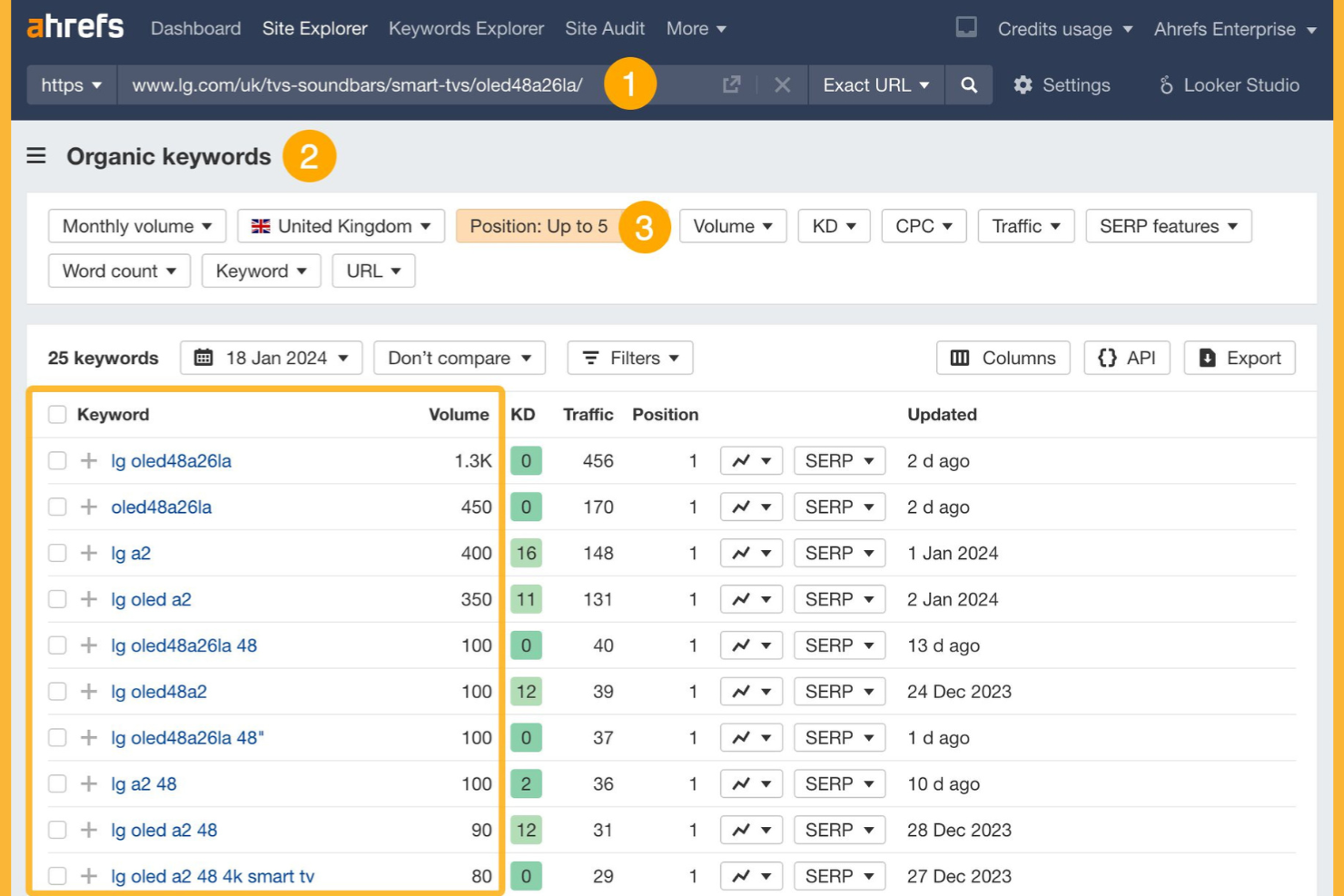Screen dimensions: 1344x896
Task: Click the Filters button above the table
Action: 630,358
